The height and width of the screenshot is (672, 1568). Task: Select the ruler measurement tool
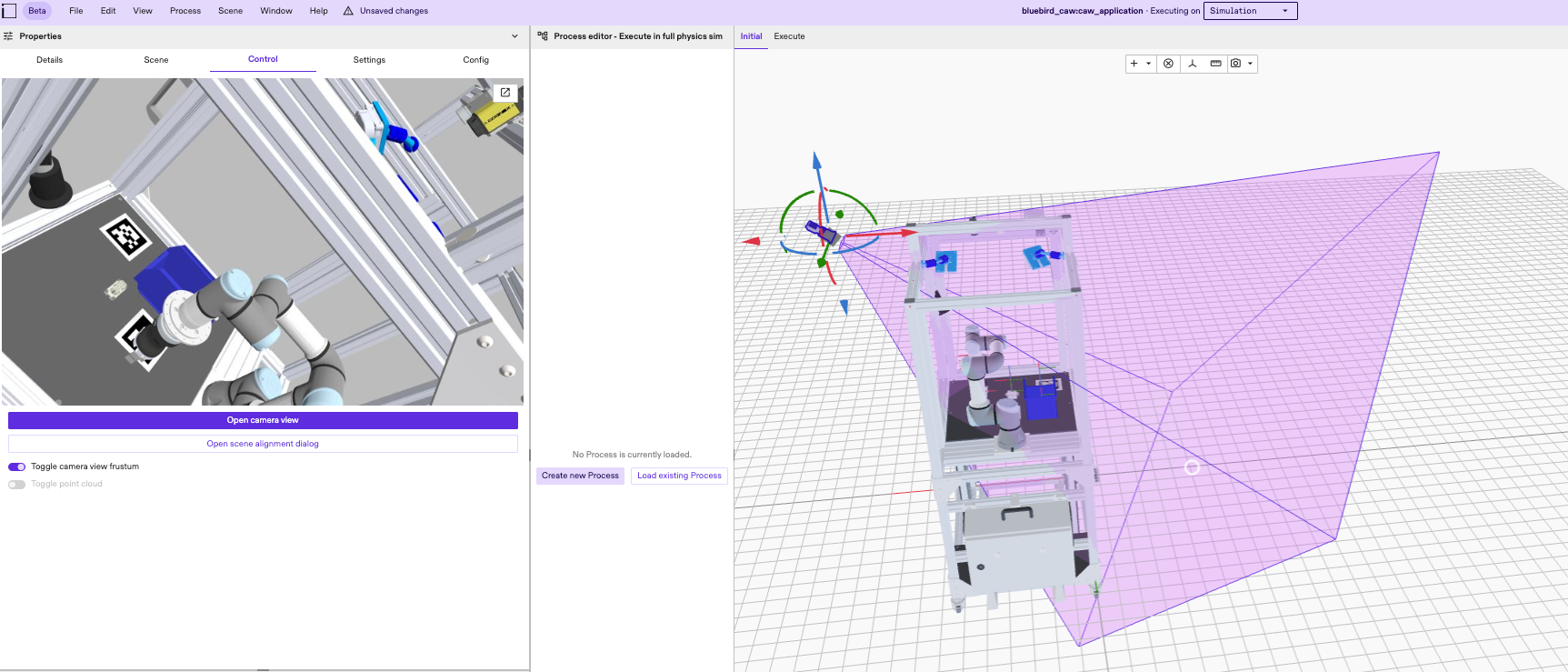point(1215,64)
